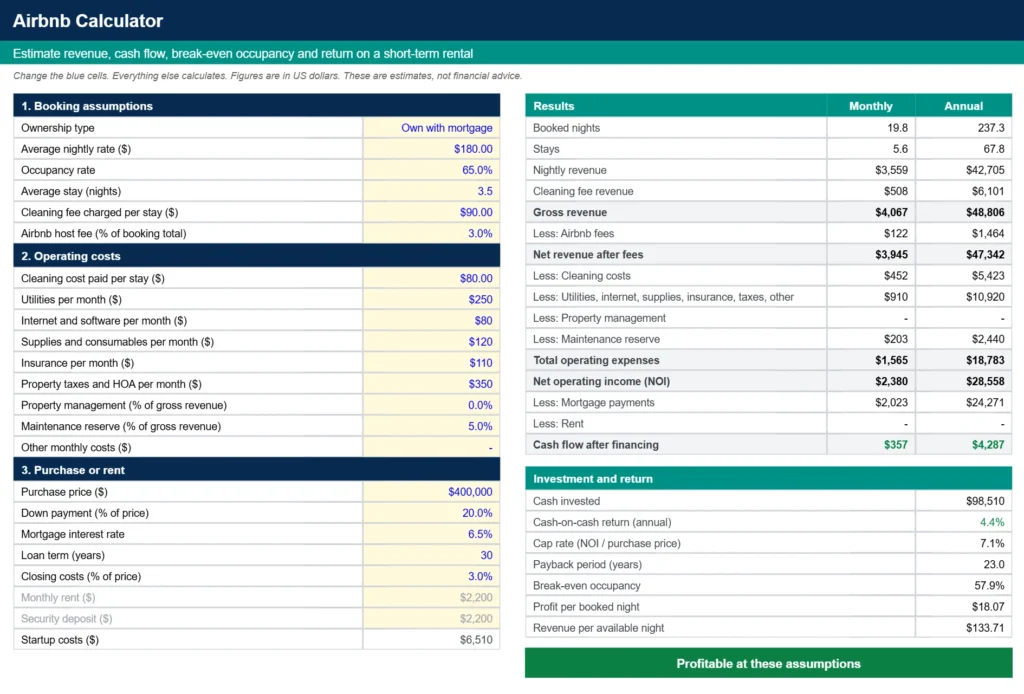Select the '2. Operating costs' section header
Screen dimensions: 1024x694
pyautogui.click(x=257, y=256)
